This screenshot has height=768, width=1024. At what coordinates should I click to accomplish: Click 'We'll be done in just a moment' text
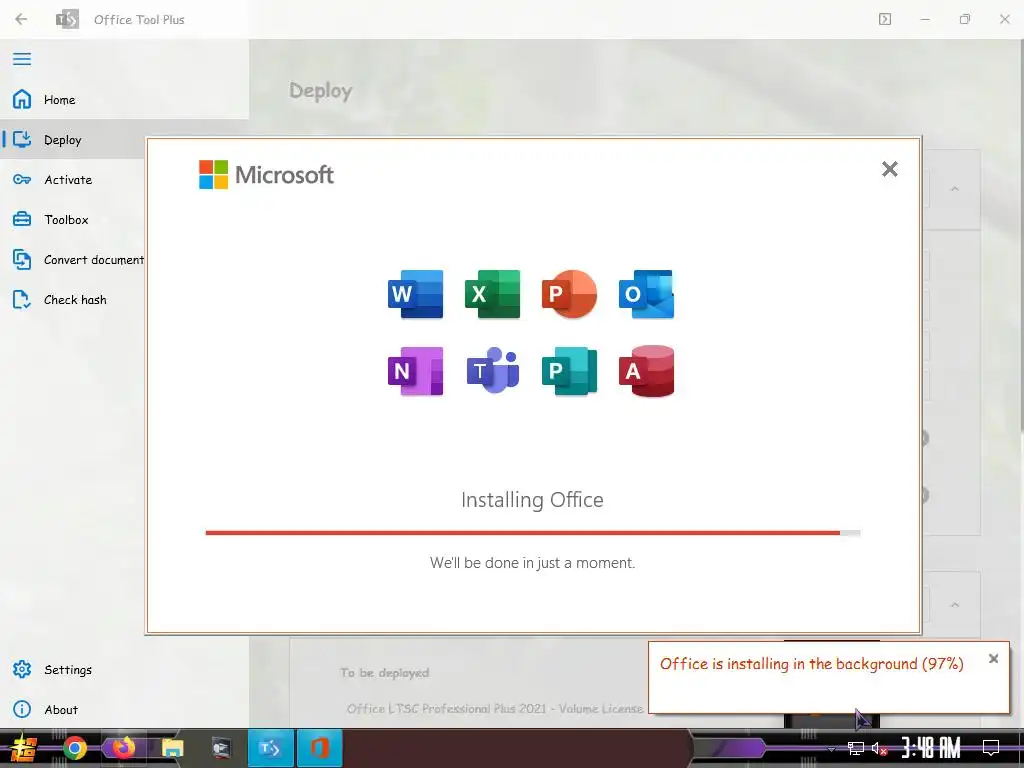tap(532, 563)
